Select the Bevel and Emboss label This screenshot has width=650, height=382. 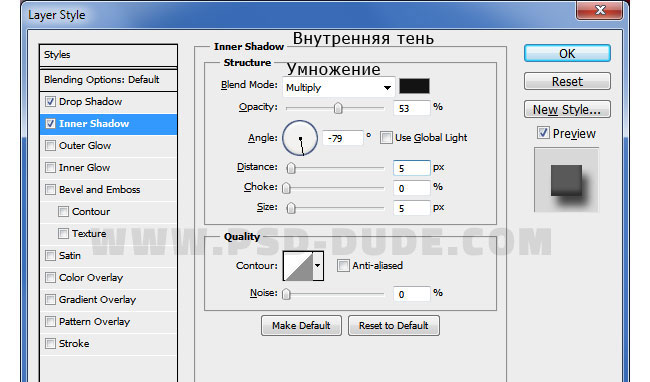click(x=99, y=189)
